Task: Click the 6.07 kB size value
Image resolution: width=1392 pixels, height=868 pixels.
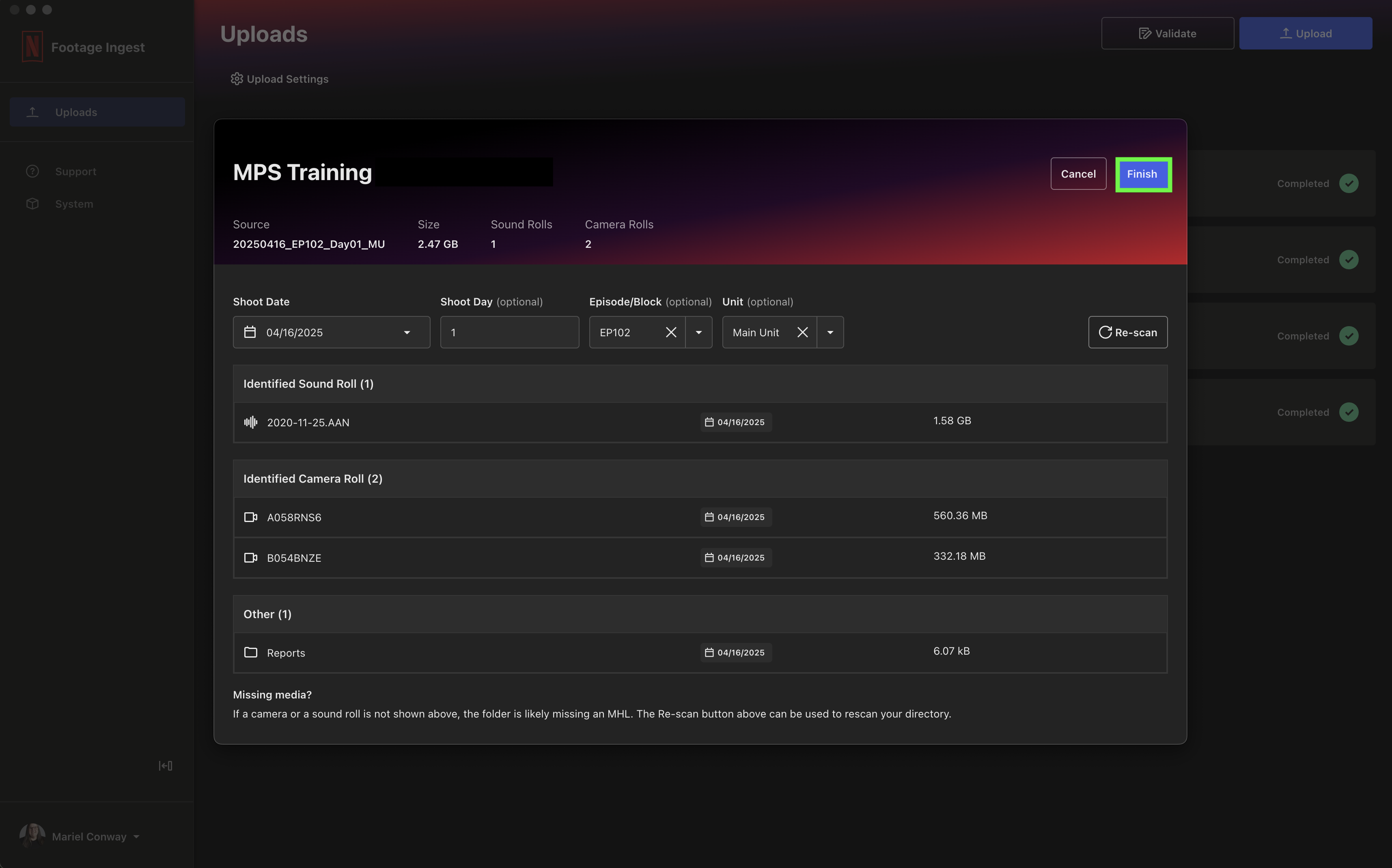Action: 952,651
